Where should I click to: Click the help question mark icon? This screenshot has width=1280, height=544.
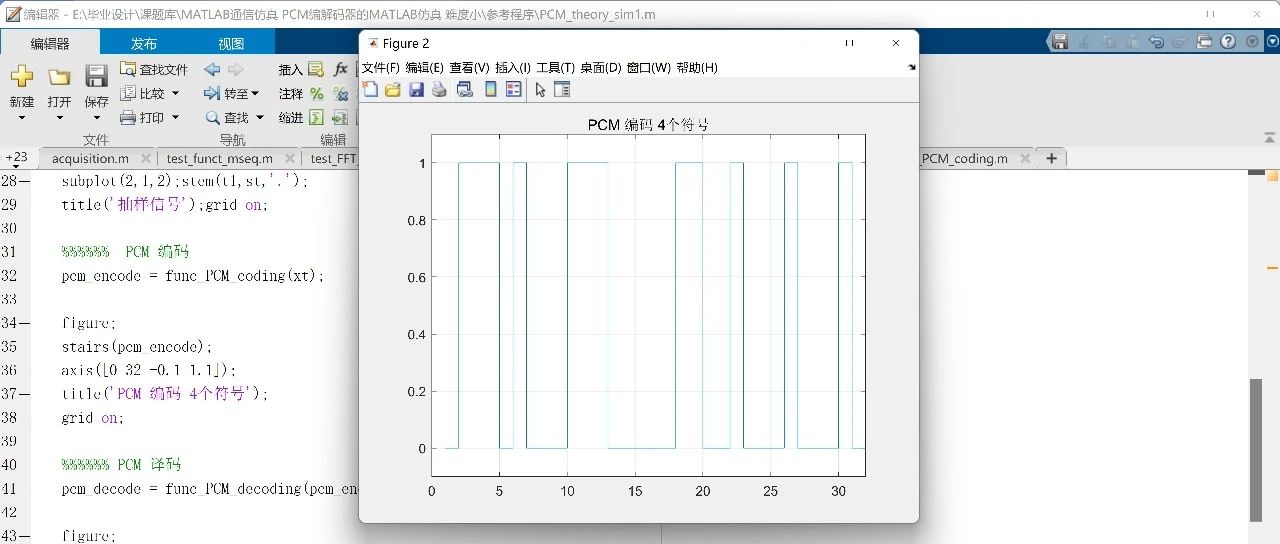(1228, 41)
